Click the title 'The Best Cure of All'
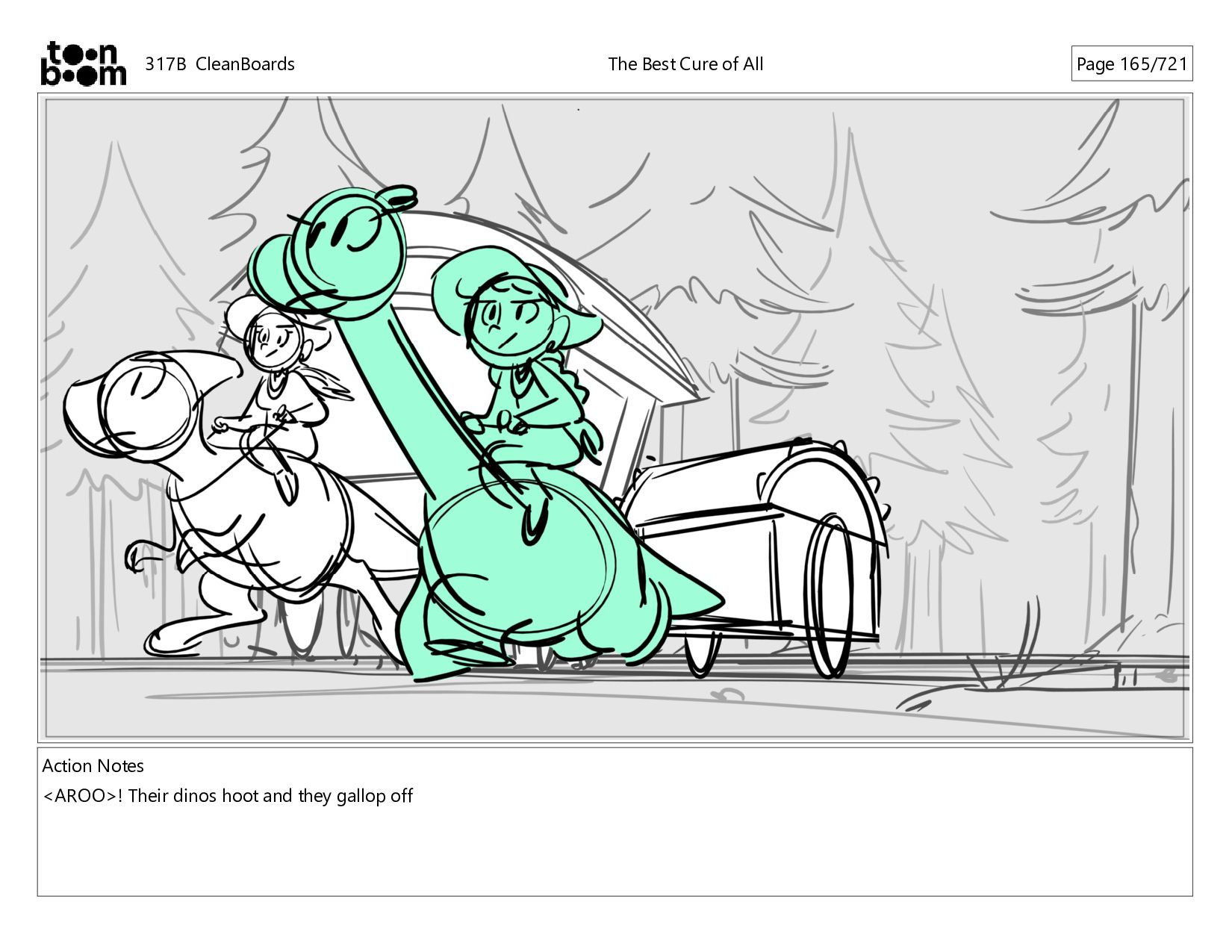The image size is (1232, 952). pyautogui.click(x=685, y=64)
